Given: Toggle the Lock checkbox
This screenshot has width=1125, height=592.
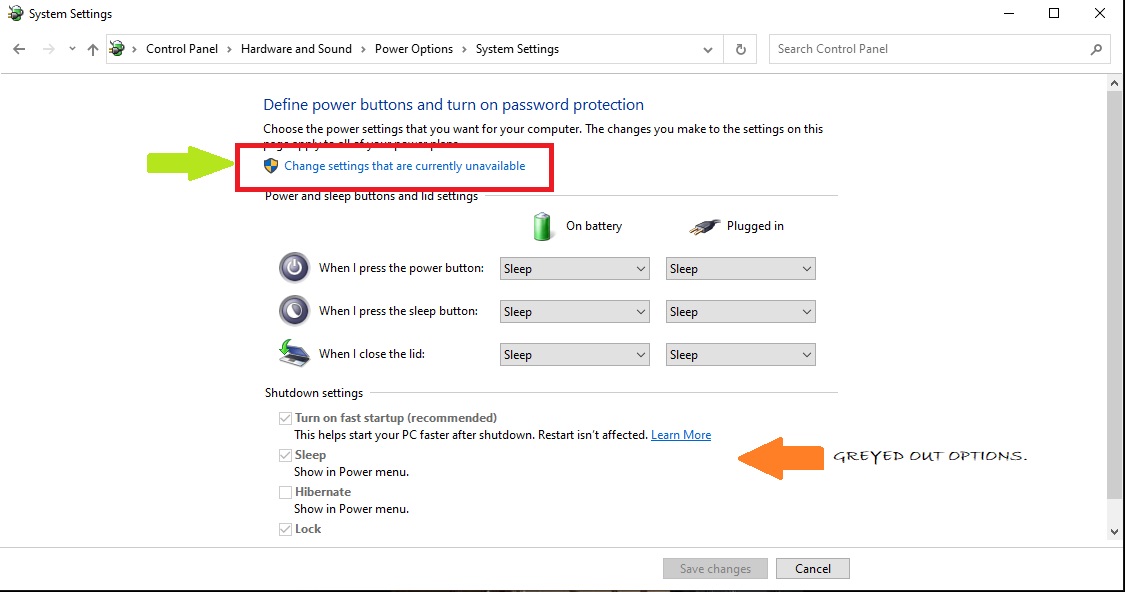Looking at the screenshot, I should click(285, 528).
